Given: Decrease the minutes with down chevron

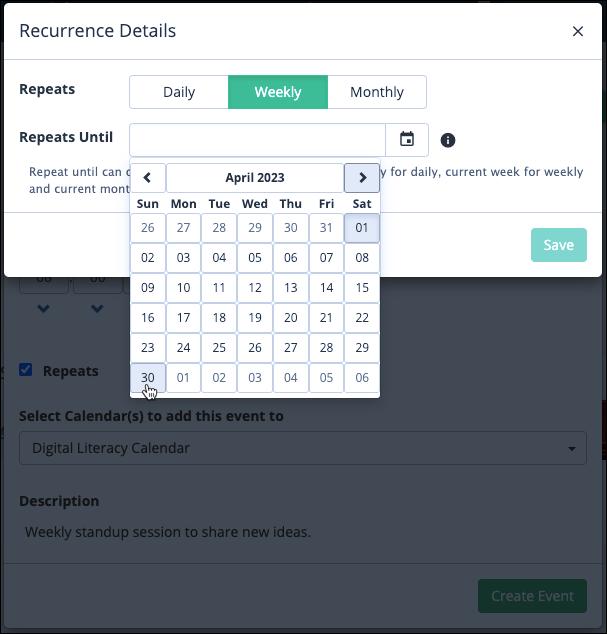Looking at the screenshot, I should [x=97, y=309].
